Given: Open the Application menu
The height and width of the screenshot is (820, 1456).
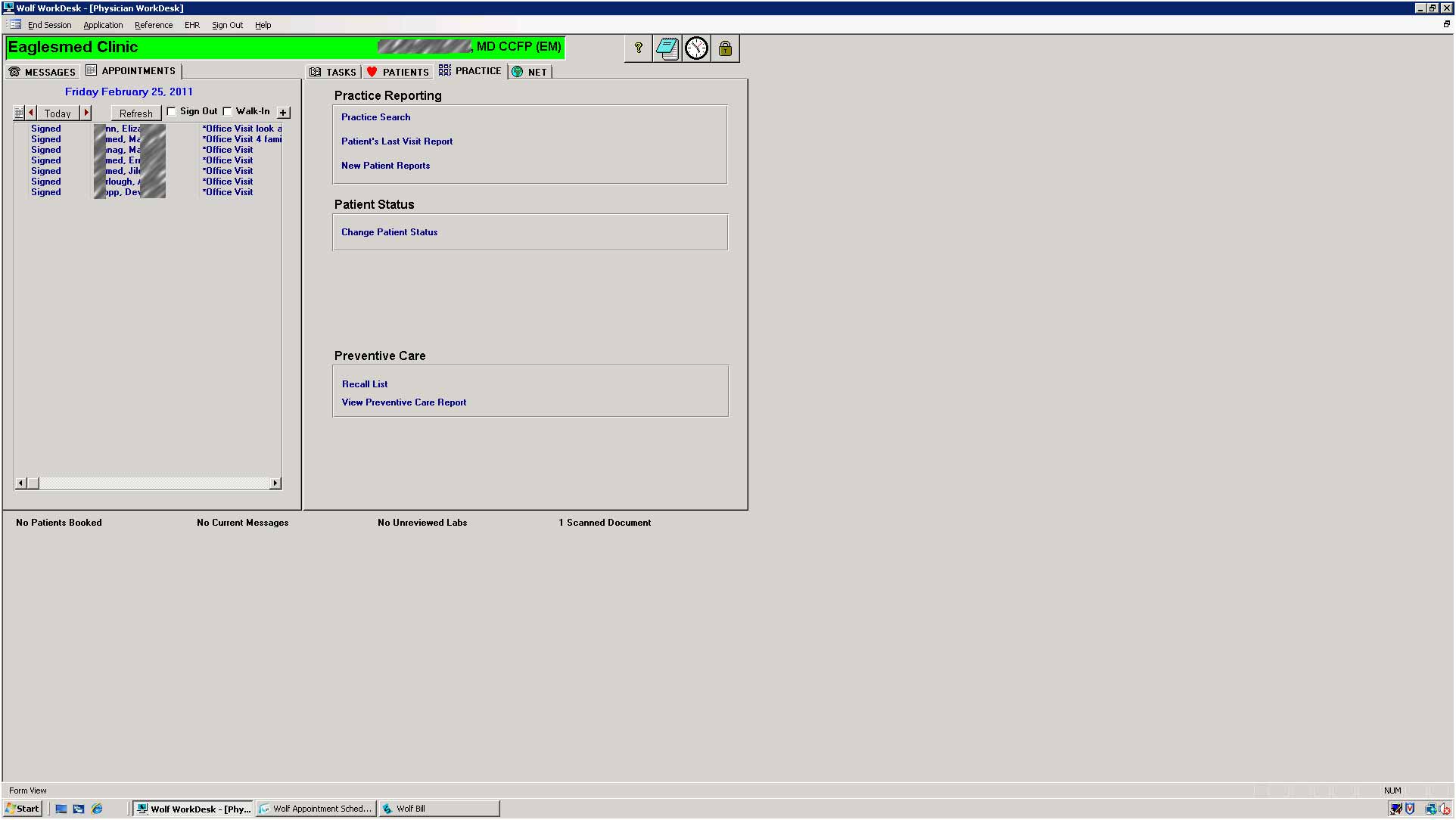Looking at the screenshot, I should 103,25.
